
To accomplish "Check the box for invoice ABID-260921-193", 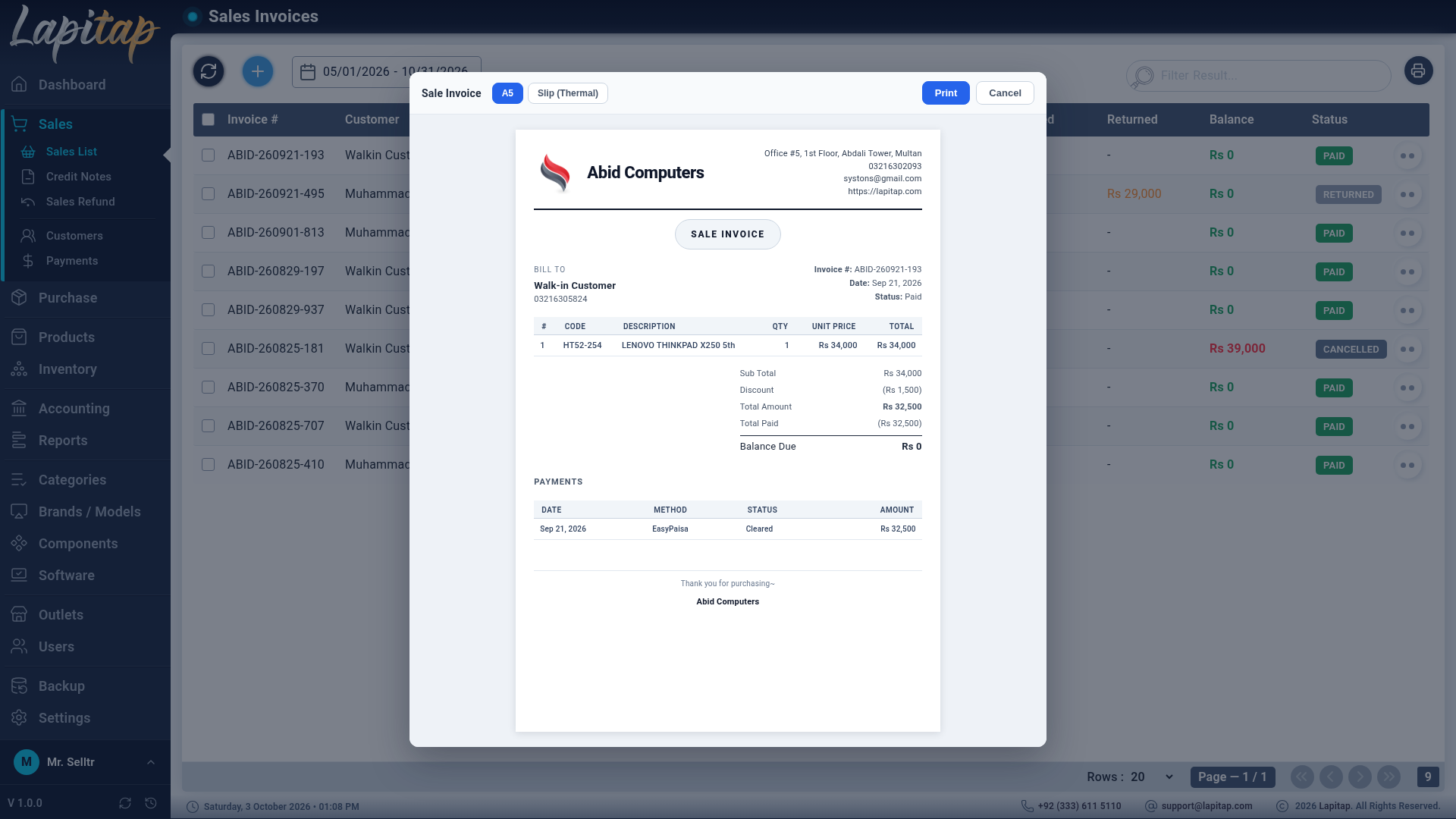I will pos(209,155).
